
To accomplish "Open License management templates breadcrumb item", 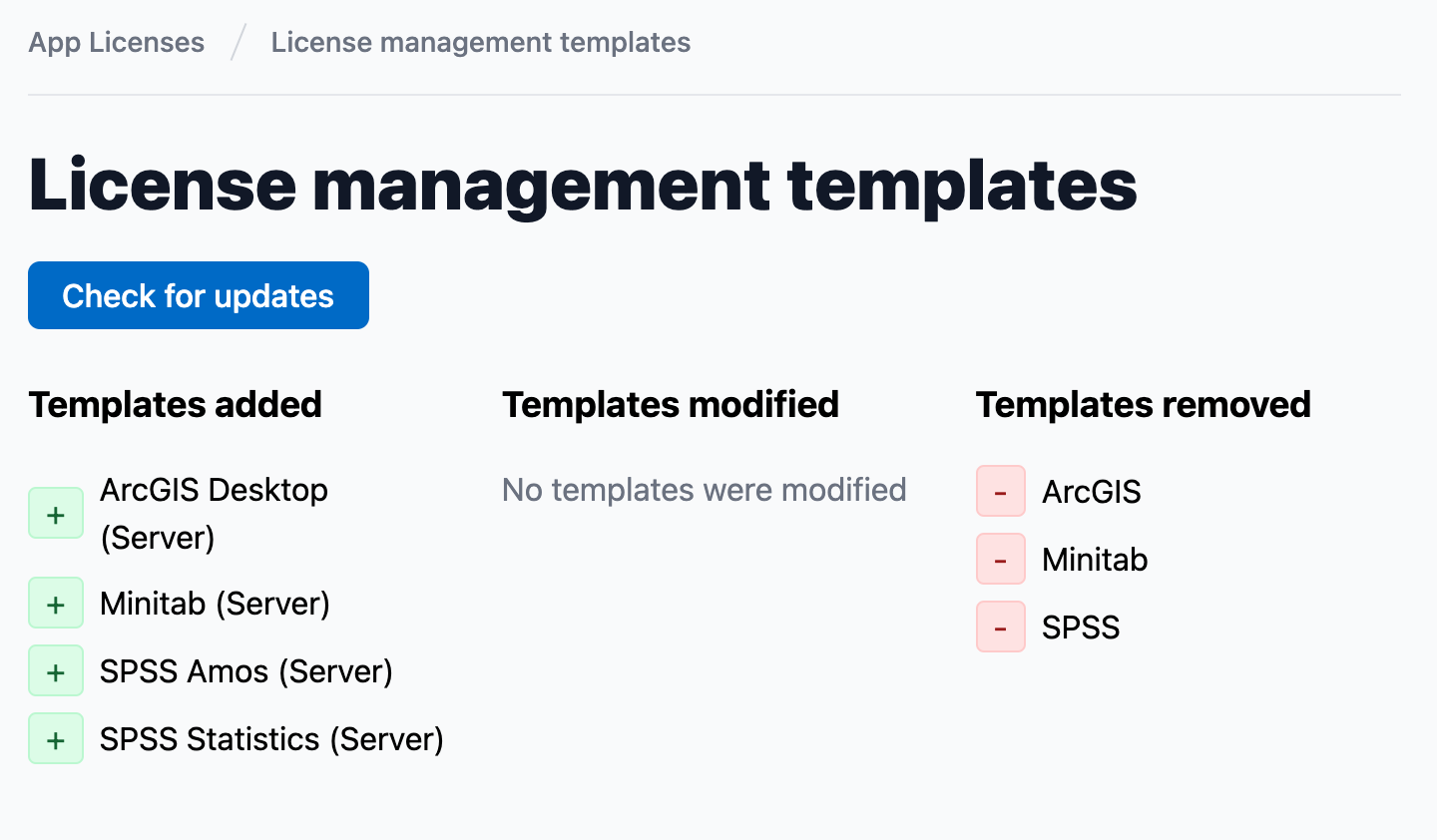I will coord(480,42).
